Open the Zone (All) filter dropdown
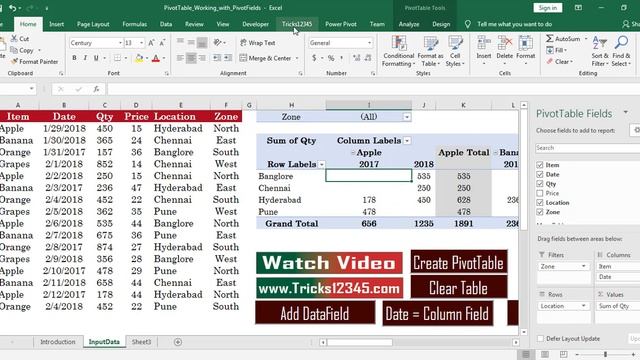This screenshot has width=640, height=360. pos(407,117)
